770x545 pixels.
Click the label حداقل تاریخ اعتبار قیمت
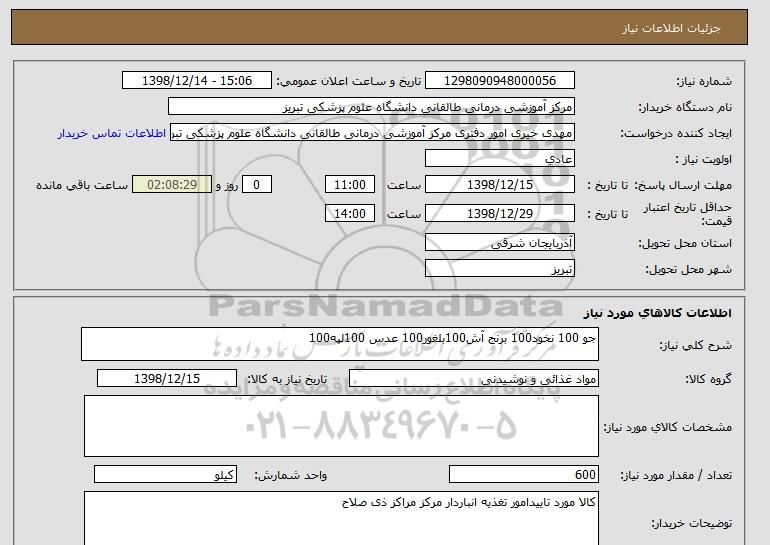point(688,214)
